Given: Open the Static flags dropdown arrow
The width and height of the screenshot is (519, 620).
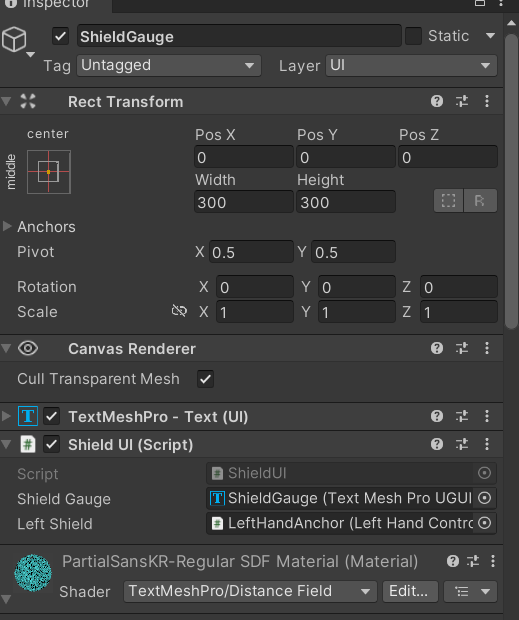Looking at the screenshot, I should coord(490,36).
